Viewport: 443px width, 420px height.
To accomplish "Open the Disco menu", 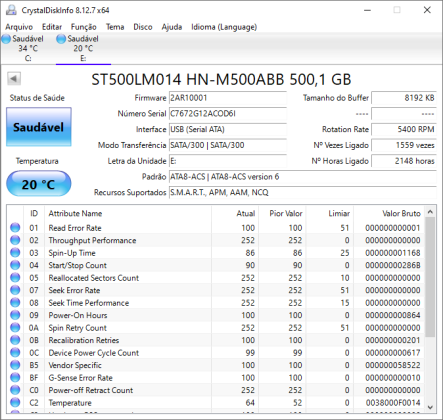I will [143, 27].
